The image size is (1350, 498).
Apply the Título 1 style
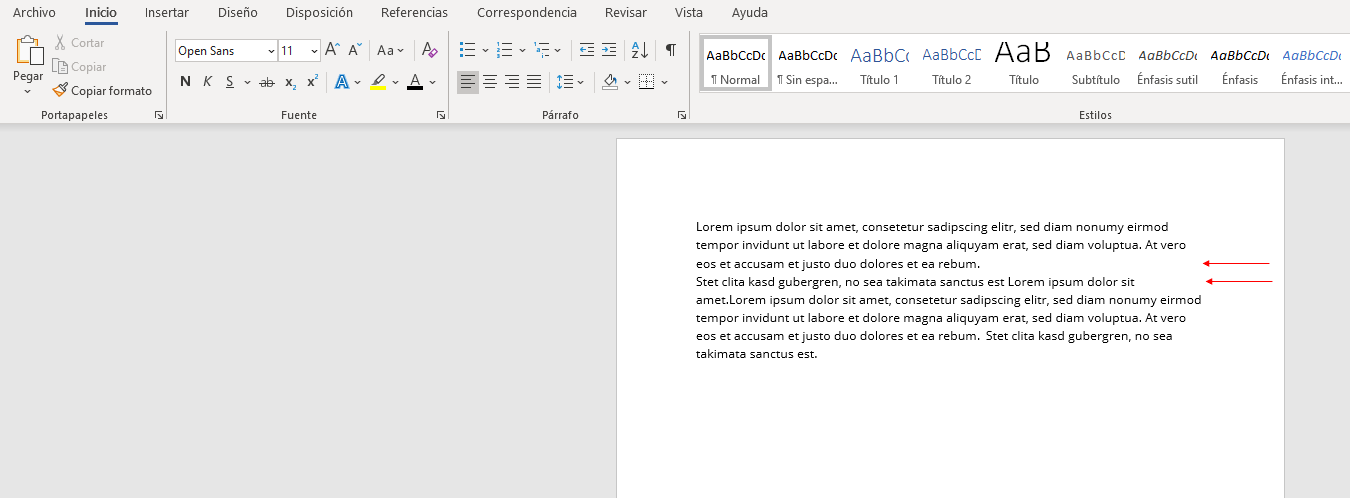[x=879, y=64]
